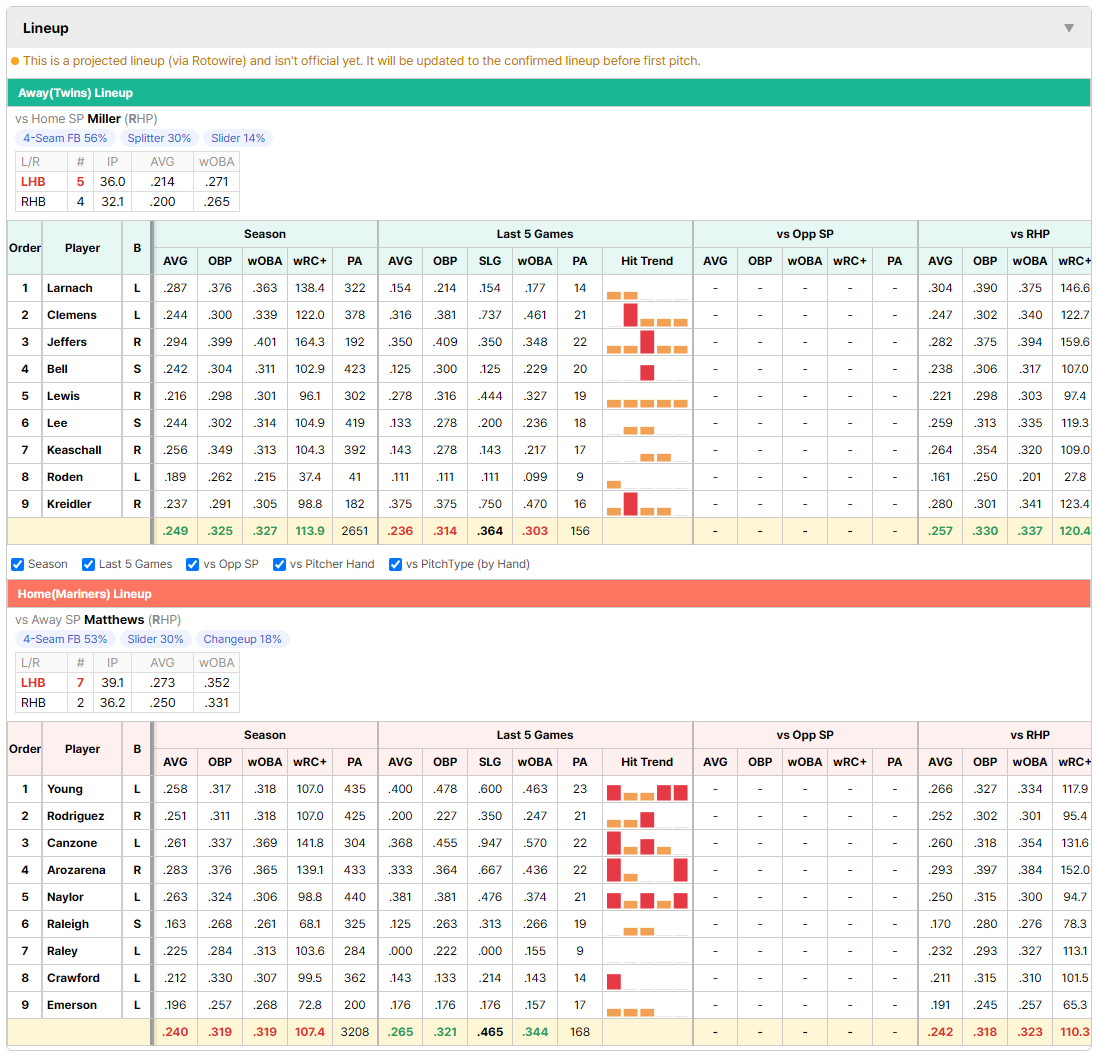The height and width of the screenshot is (1057, 1098).
Task: Click Clemens hit trend chart
Action: 647,315
